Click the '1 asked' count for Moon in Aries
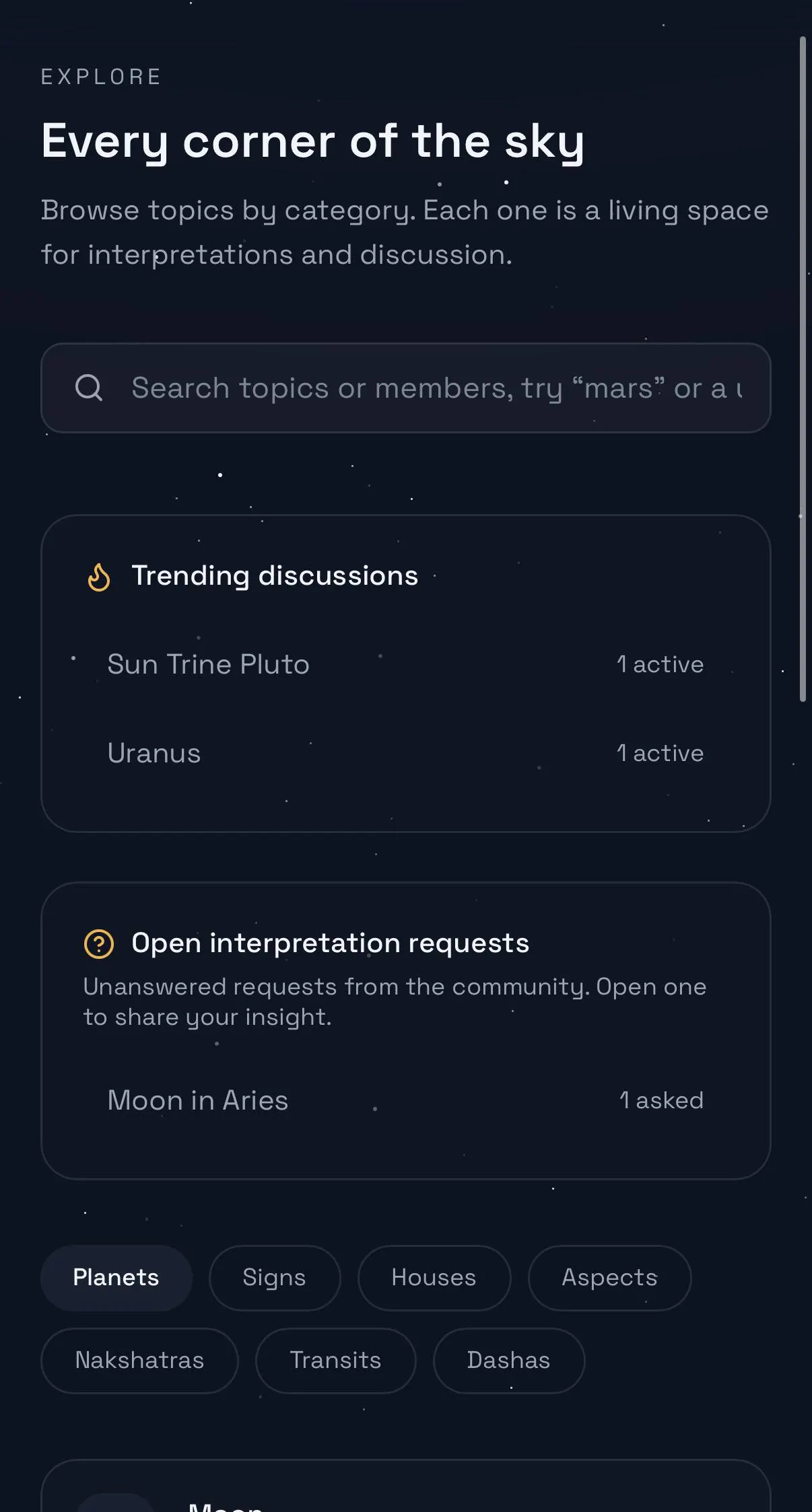 pos(662,1100)
